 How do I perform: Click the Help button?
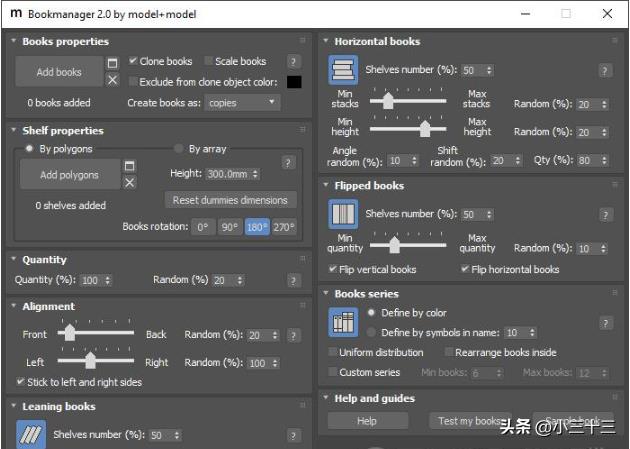(x=367, y=420)
